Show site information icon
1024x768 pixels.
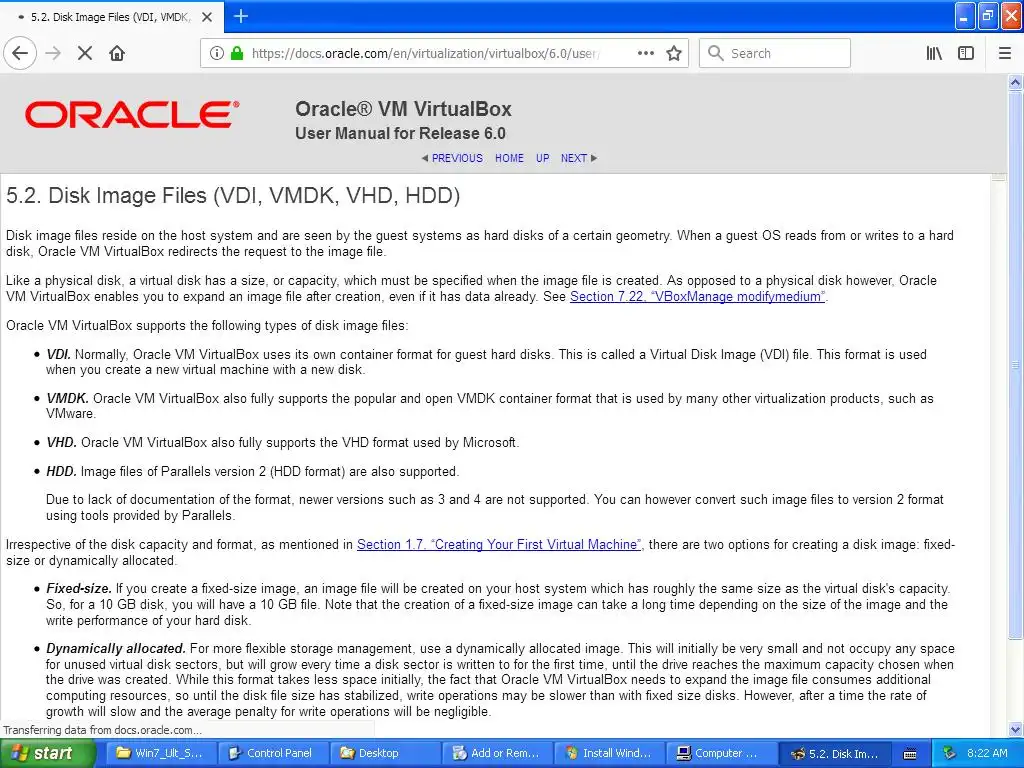[x=217, y=54]
